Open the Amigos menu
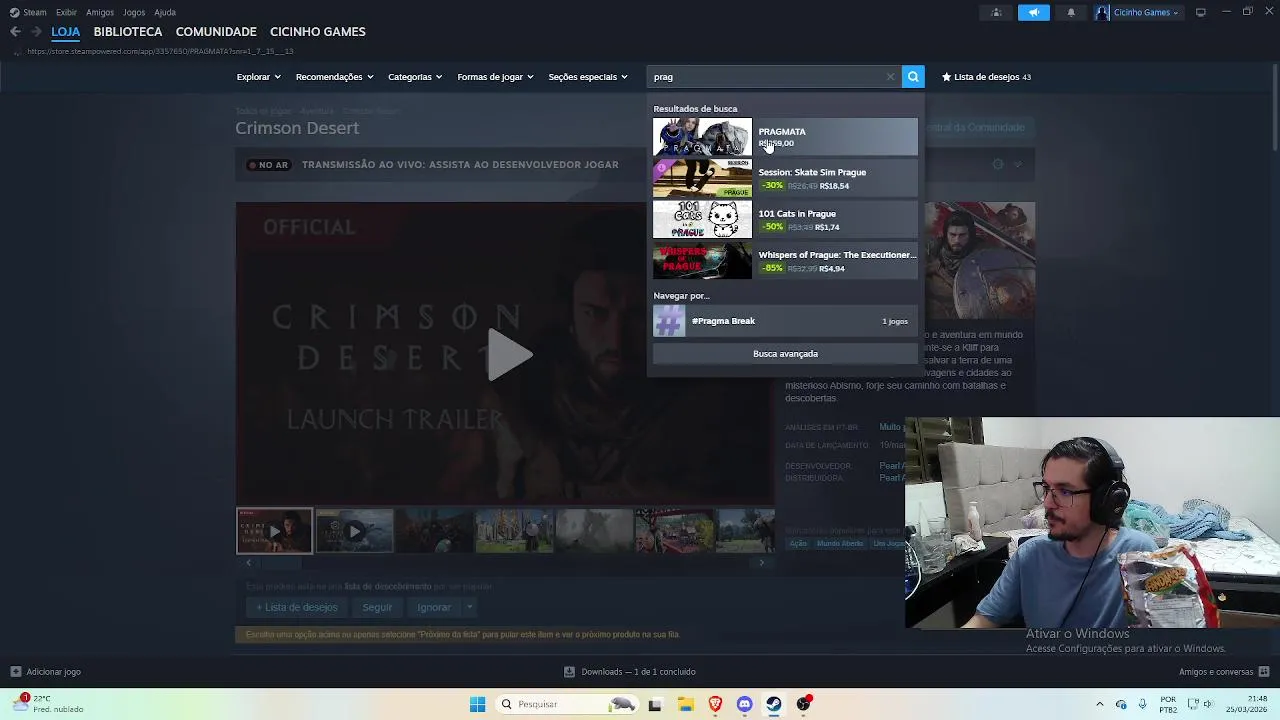This screenshot has height=720, width=1280. (100, 12)
